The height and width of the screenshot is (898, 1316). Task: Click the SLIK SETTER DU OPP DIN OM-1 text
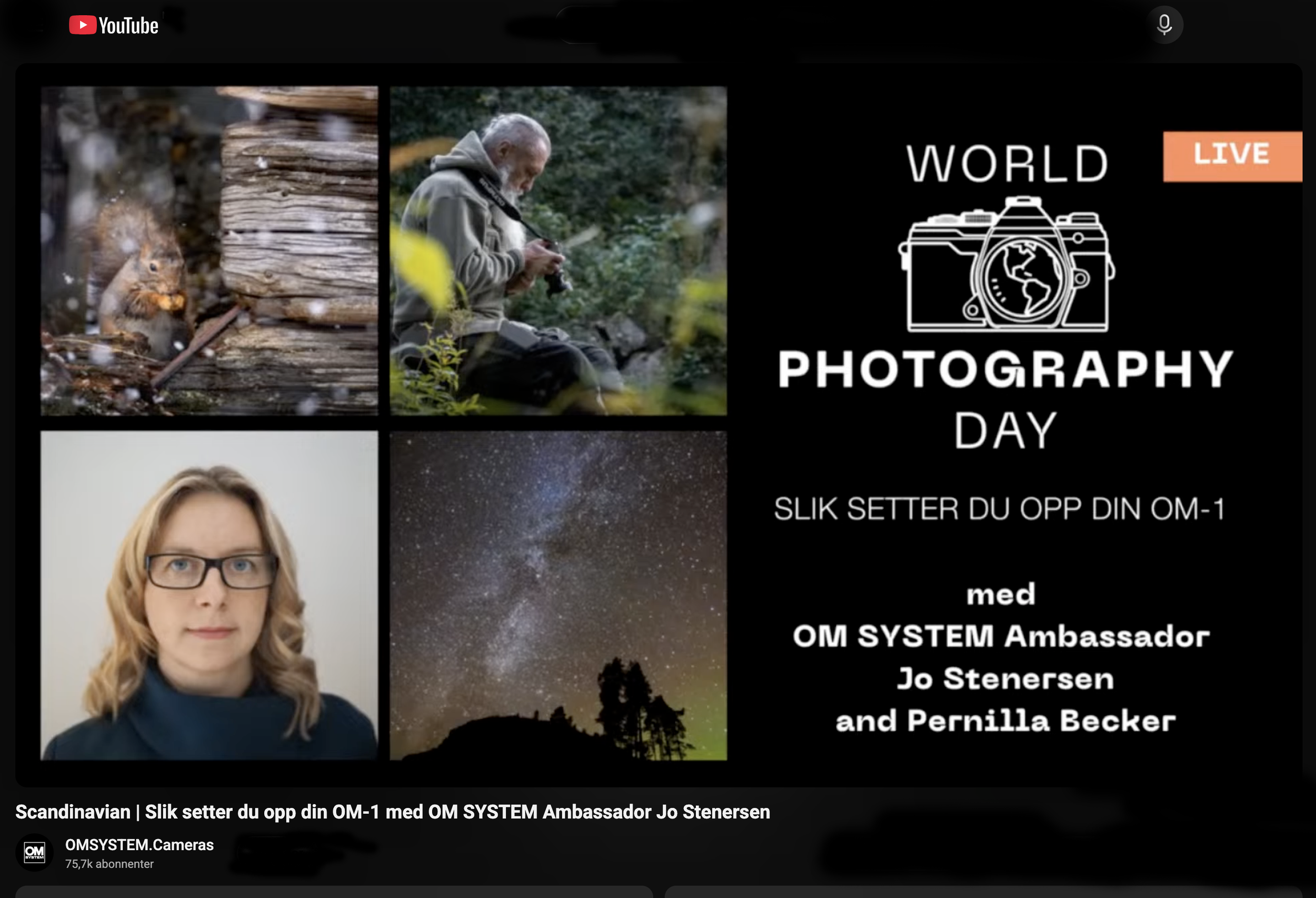click(1000, 508)
